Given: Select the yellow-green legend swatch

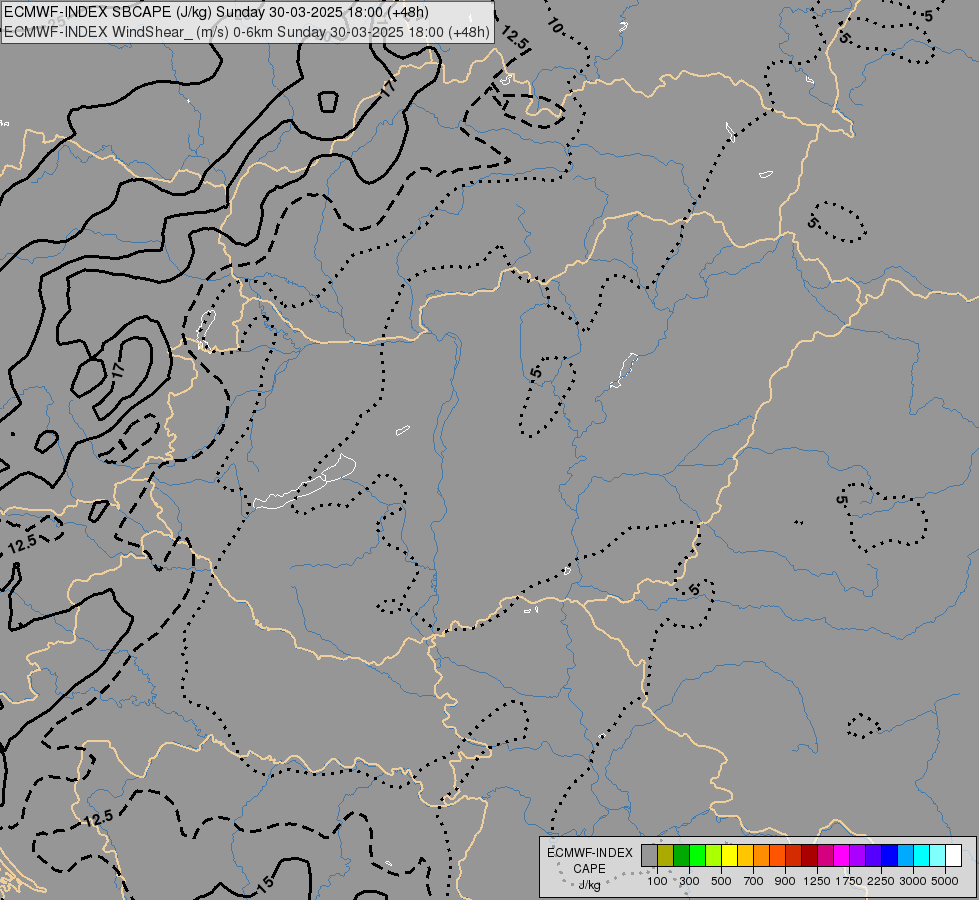Looking at the screenshot, I should (713, 856).
